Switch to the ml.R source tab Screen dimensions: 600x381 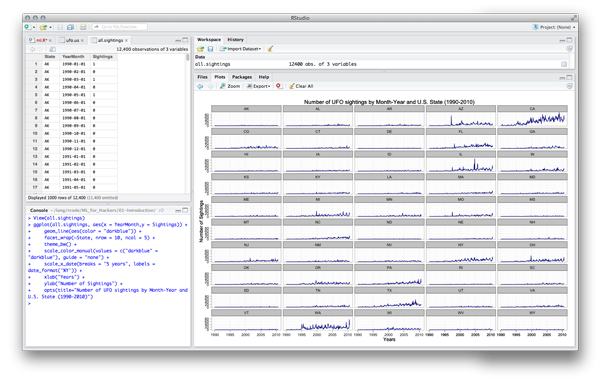click(x=41, y=40)
